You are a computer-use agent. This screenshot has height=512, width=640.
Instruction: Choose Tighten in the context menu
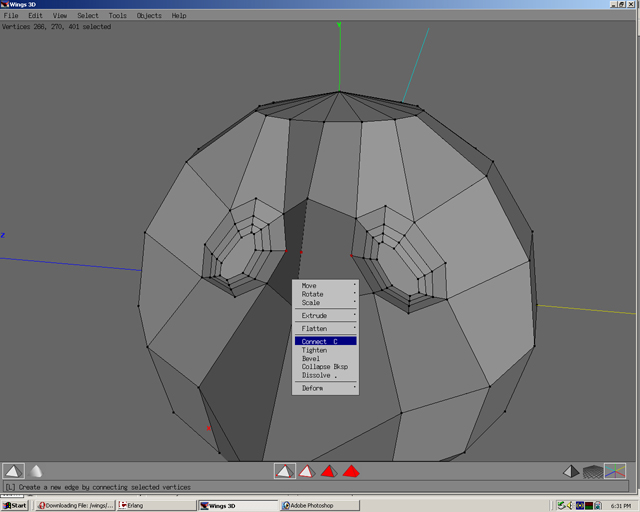[325, 350]
